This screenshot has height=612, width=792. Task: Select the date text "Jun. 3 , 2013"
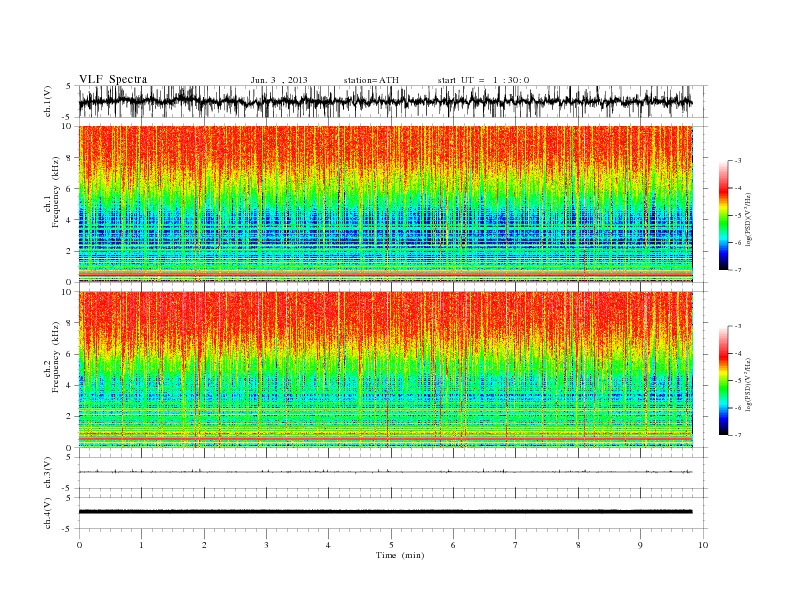[279, 80]
